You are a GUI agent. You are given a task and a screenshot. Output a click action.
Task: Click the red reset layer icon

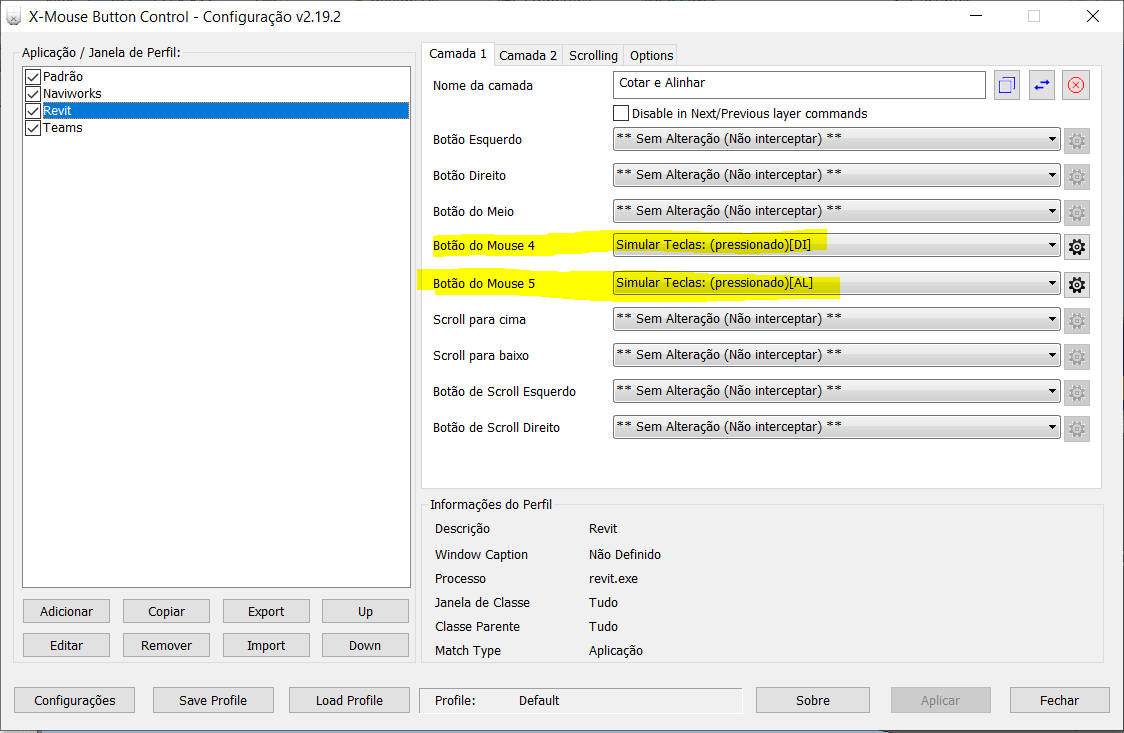click(1076, 85)
